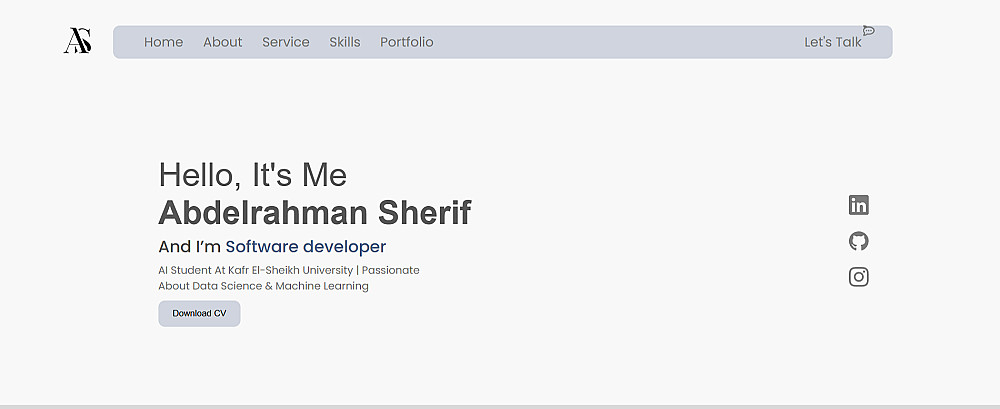
Task: Click the "About Data Science & Machine Learning" line
Action: (263, 286)
